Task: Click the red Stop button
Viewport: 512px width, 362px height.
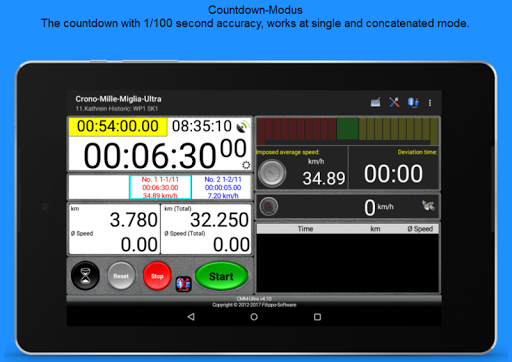Action: [x=157, y=276]
